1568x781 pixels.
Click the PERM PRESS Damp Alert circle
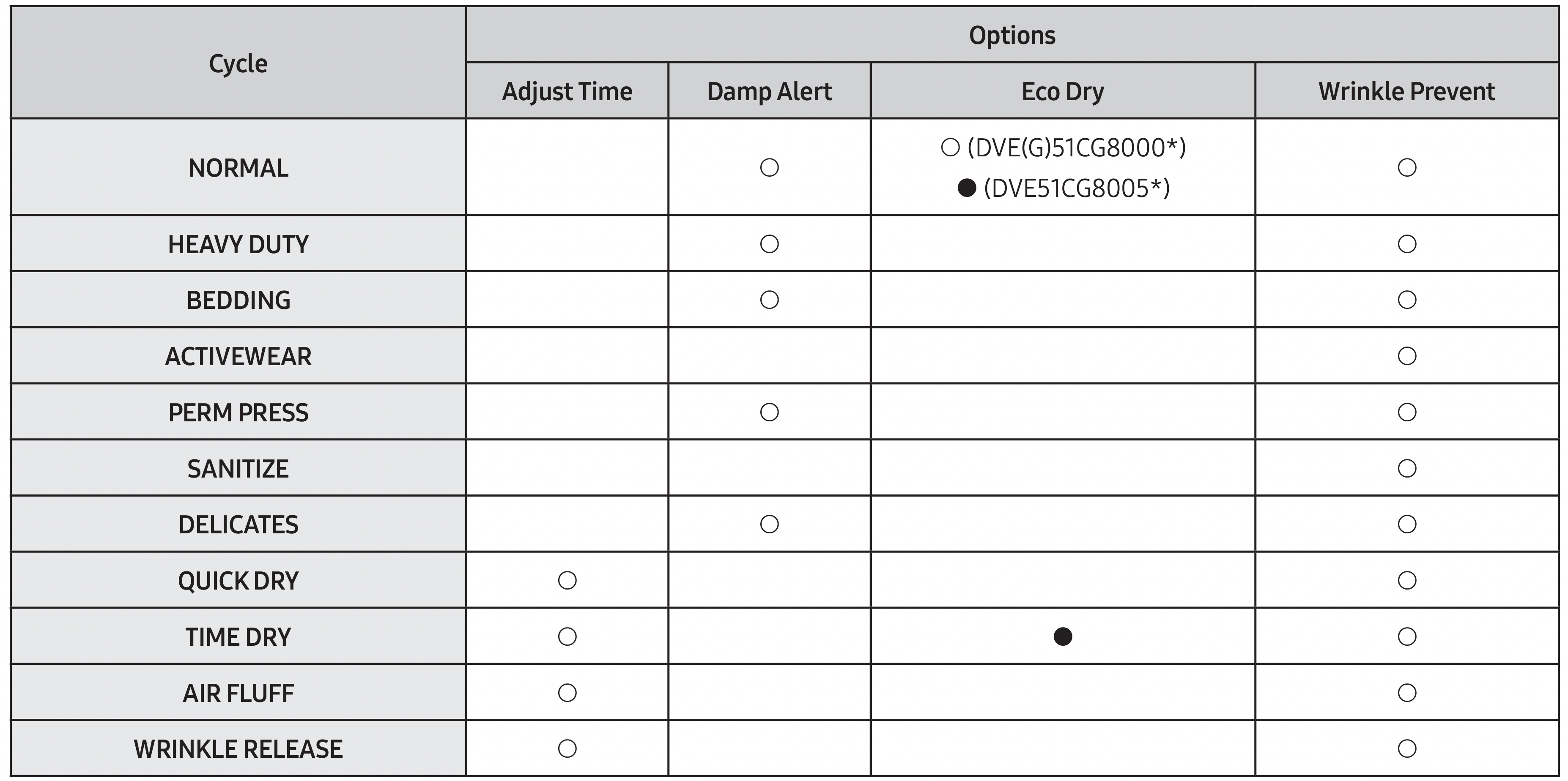click(x=769, y=412)
